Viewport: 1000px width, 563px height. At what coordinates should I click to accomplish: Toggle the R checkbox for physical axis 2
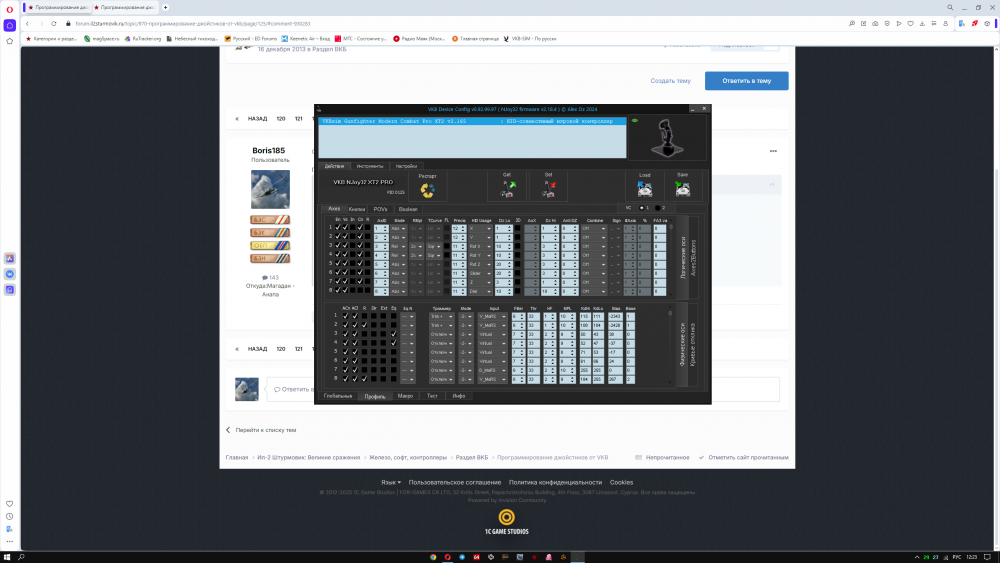coord(364,325)
